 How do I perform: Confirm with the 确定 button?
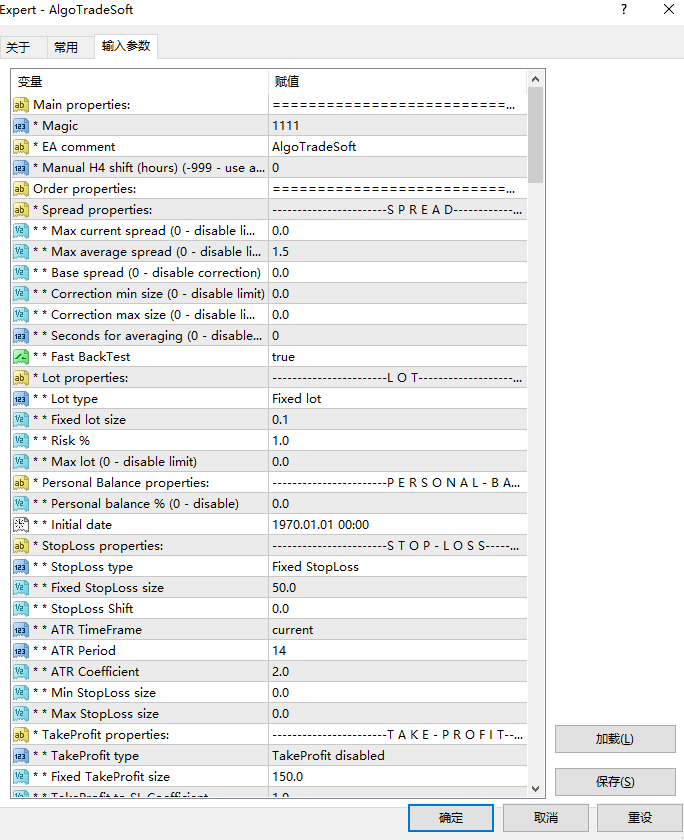point(450,818)
